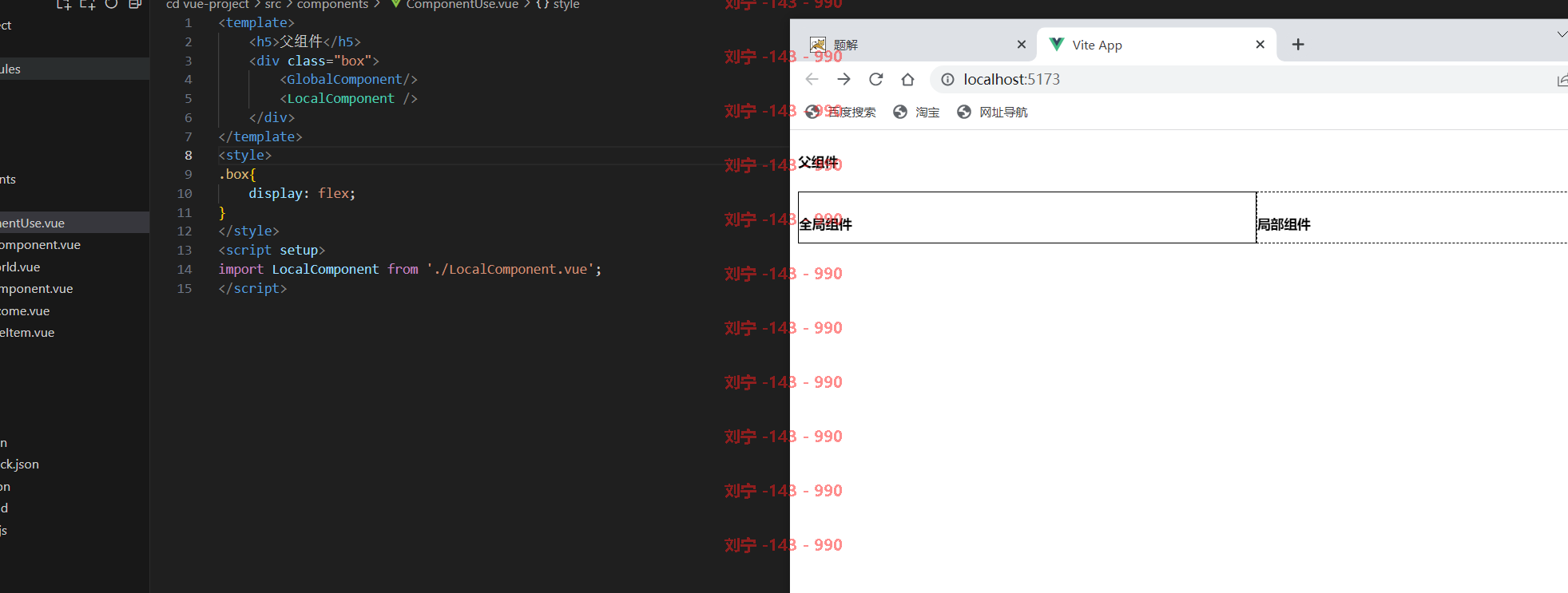The width and height of the screenshot is (1568, 593).
Task: Open the ck.json file in explorer
Action: (x=74, y=465)
